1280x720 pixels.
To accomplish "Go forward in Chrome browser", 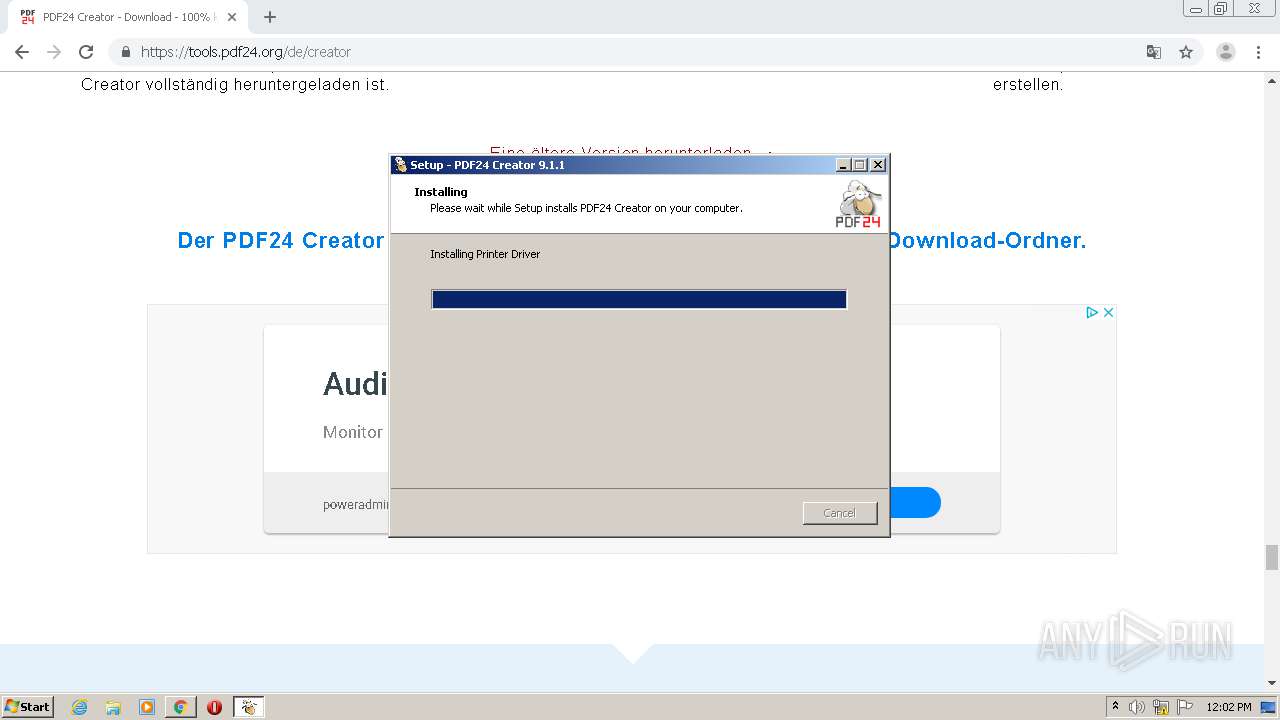I will [54, 52].
